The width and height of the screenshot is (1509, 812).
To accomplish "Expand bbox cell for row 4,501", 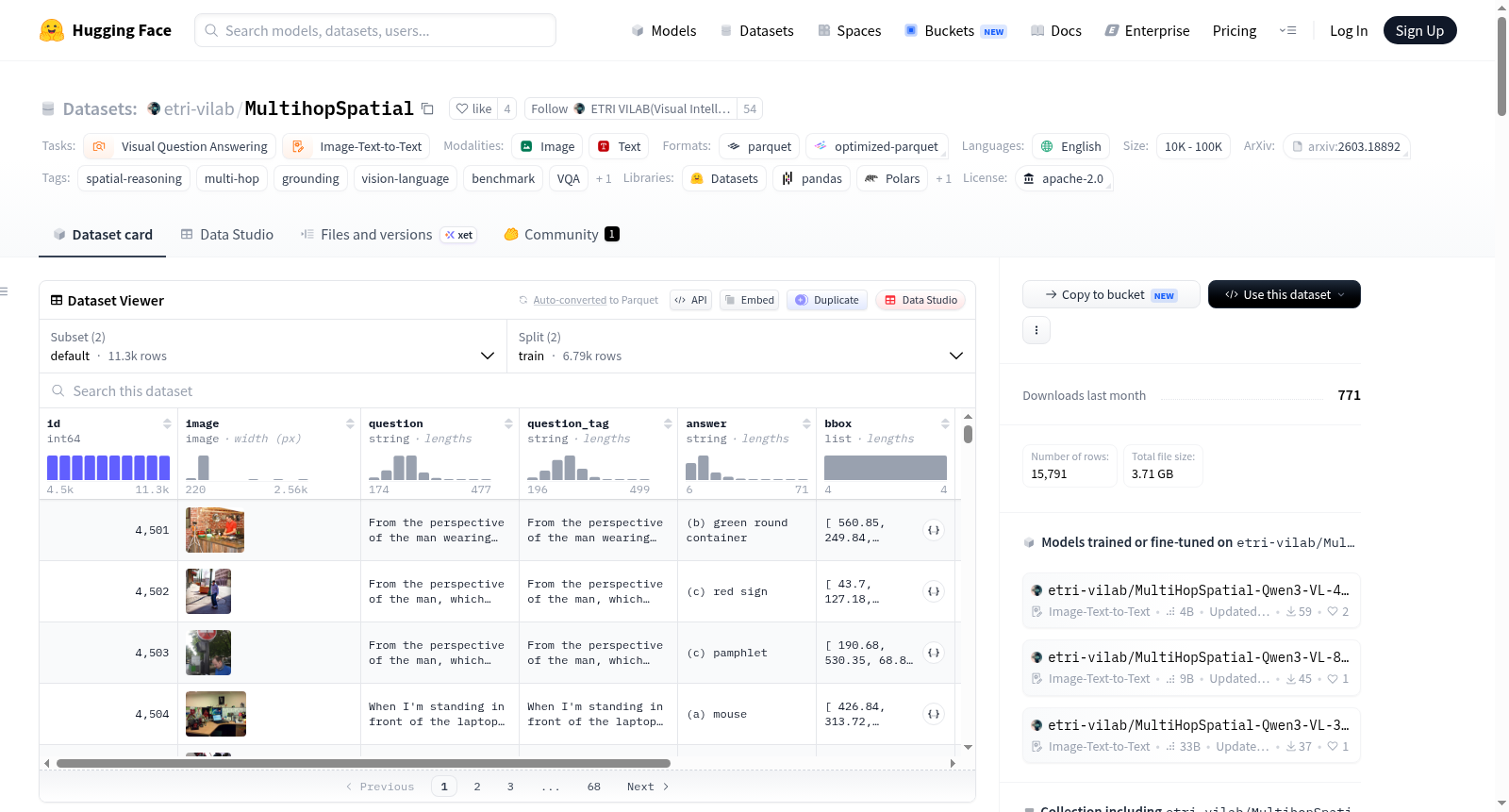I will (x=934, y=530).
